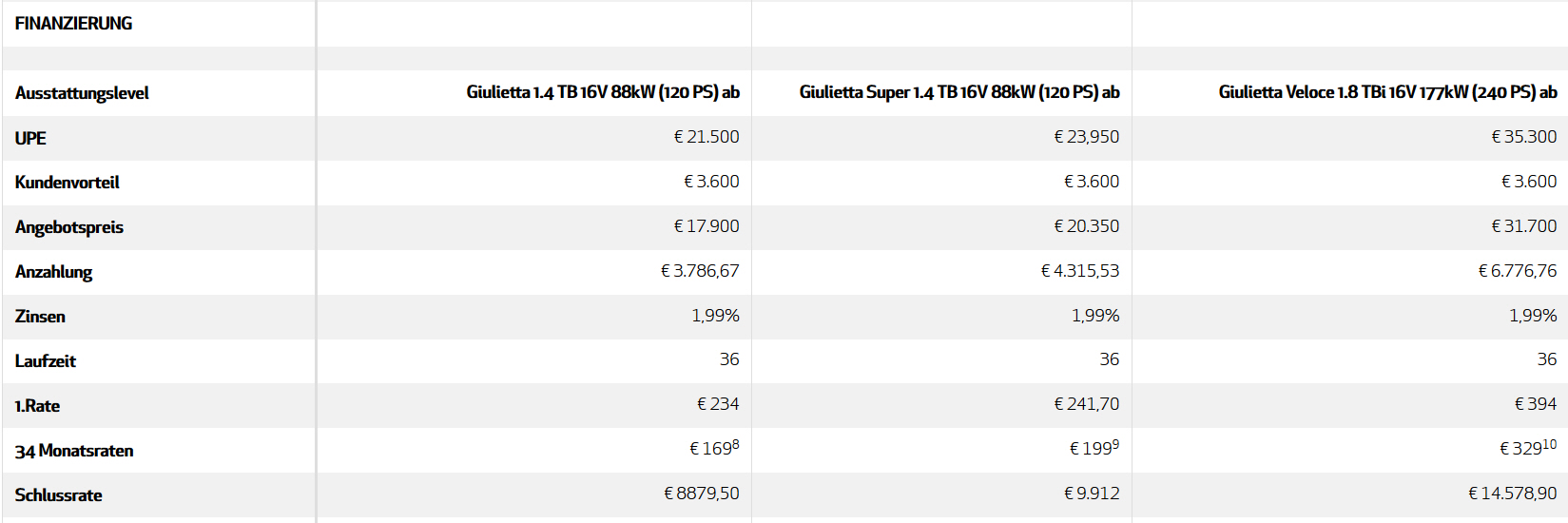The height and width of the screenshot is (523, 1568).
Task: Click the Laufzeit row label
Action: point(45,361)
